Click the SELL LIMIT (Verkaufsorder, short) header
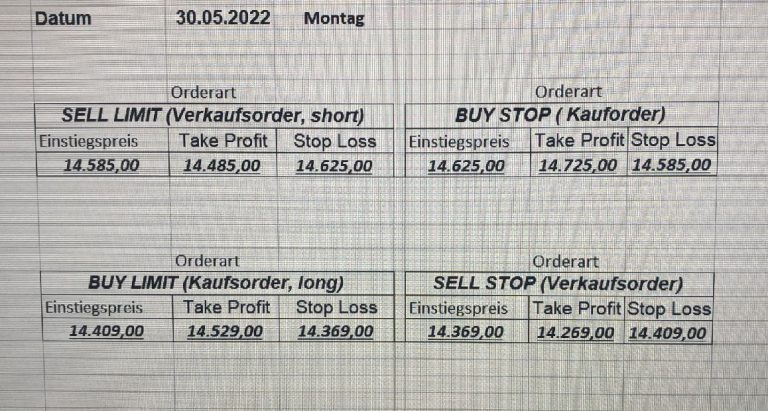 pos(212,114)
